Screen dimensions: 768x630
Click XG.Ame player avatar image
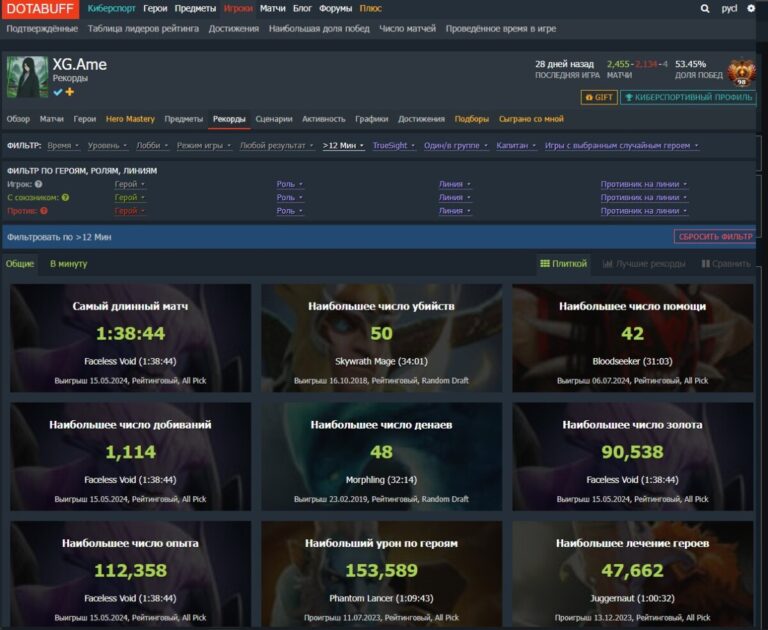(27, 77)
